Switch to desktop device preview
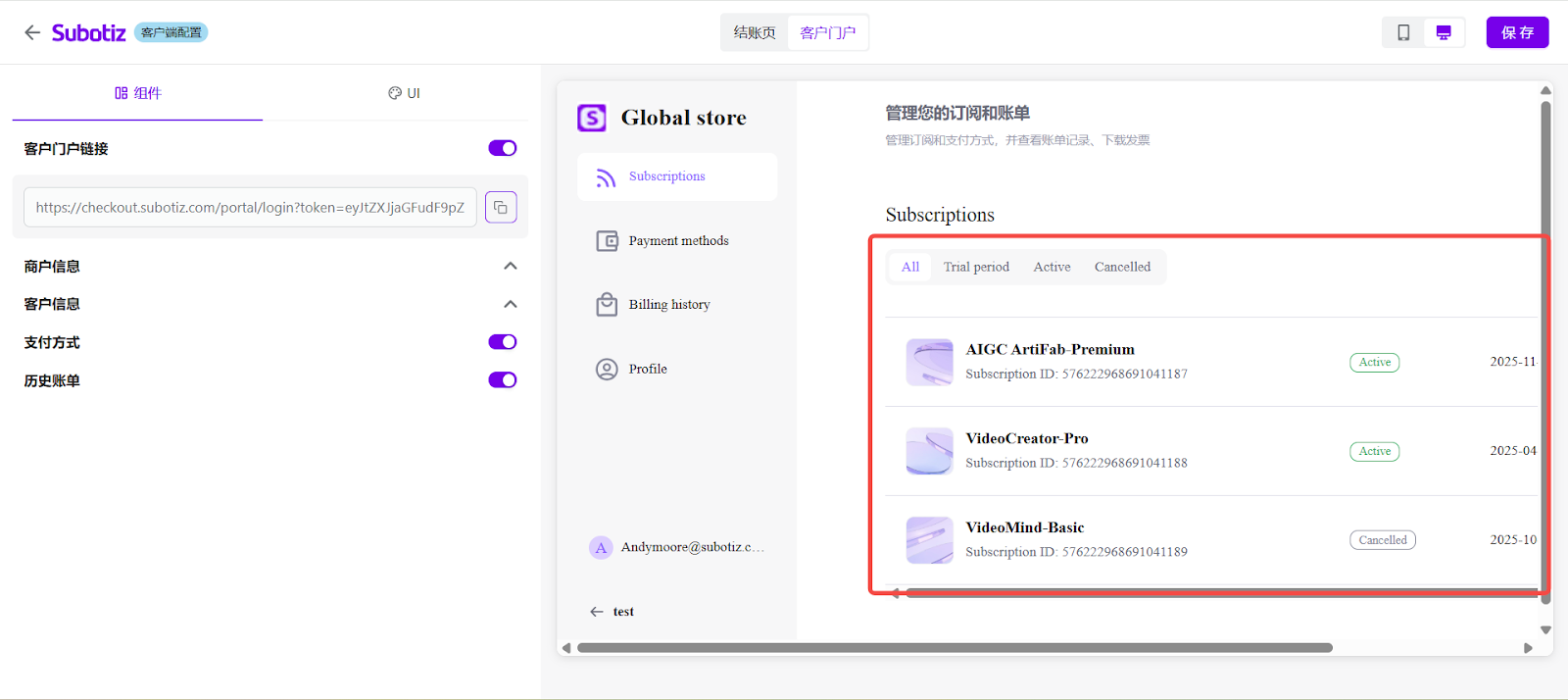 1444,32
